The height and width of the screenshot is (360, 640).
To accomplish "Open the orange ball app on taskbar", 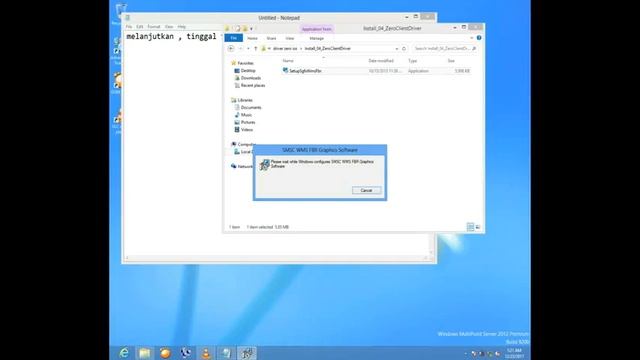I will 165,353.
